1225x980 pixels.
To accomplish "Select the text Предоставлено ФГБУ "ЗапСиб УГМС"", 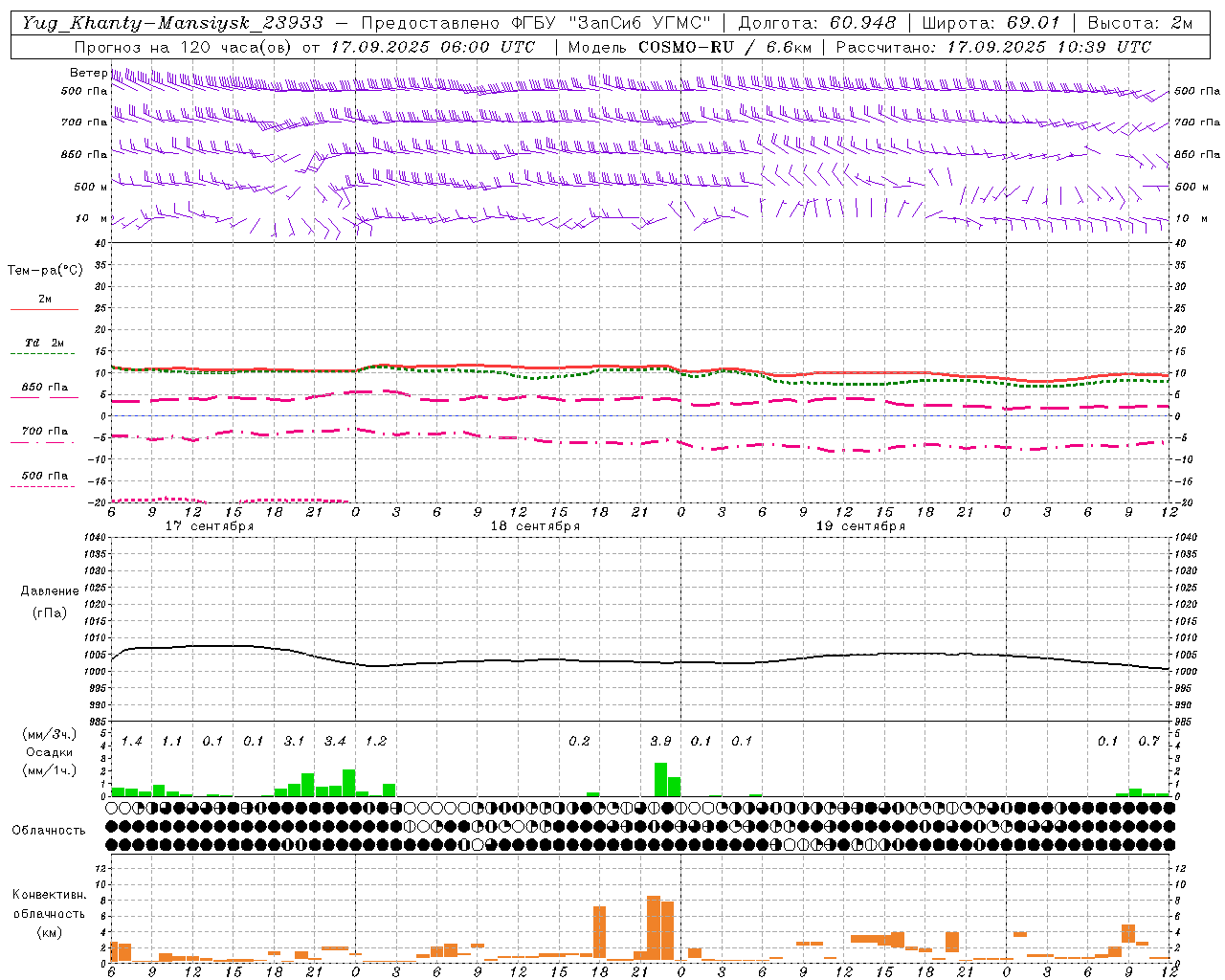I will point(536,23).
